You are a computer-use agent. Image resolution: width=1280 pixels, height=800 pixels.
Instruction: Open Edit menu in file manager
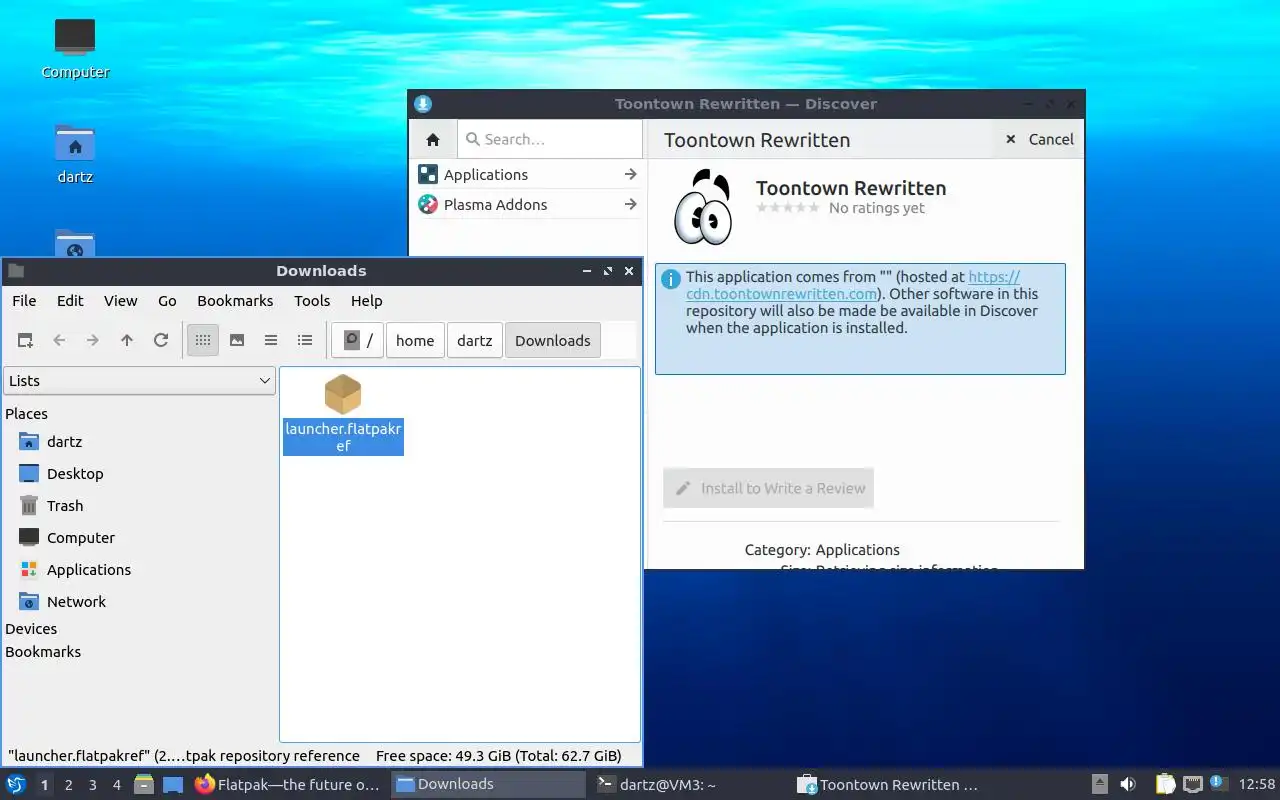(70, 300)
